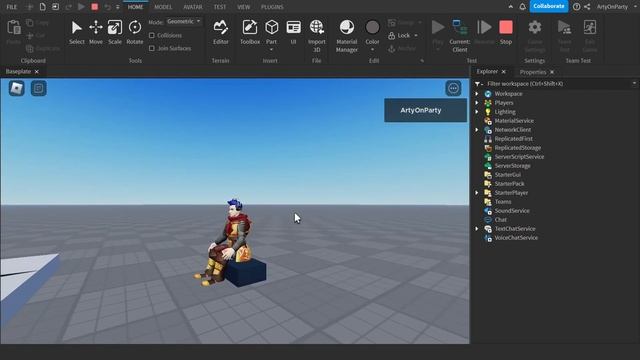The width and height of the screenshot is (640, 360).
Task: Switch to the HOME ribbon tab
Action: click(136, 7)
